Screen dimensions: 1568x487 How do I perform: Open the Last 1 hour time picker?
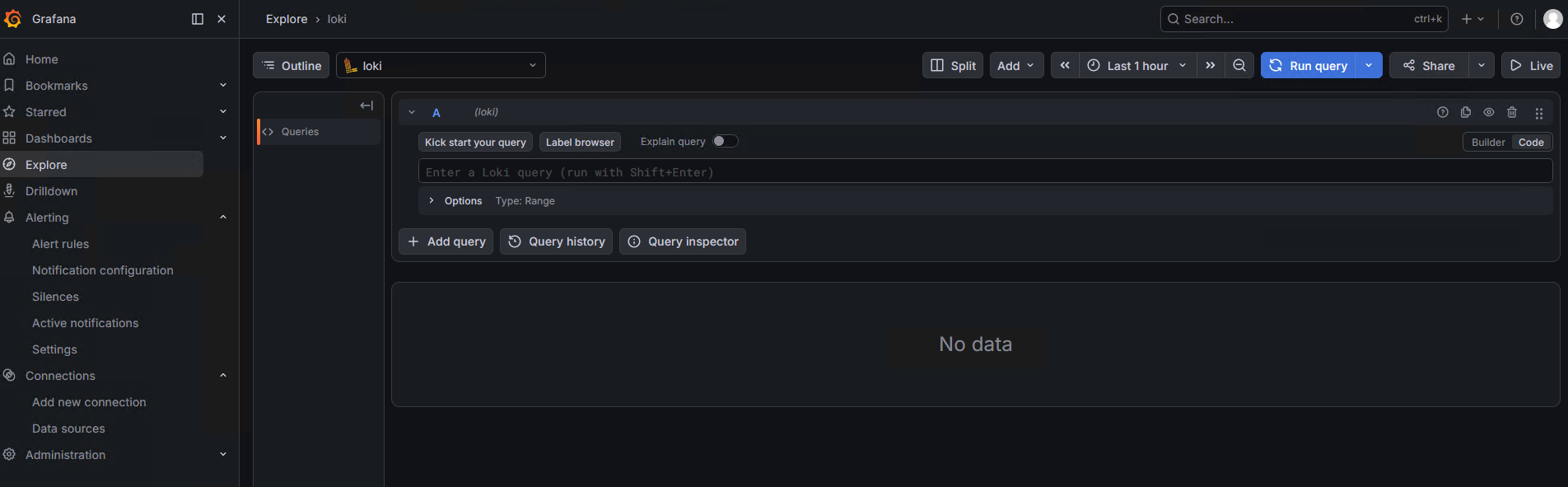point(1137,66)
